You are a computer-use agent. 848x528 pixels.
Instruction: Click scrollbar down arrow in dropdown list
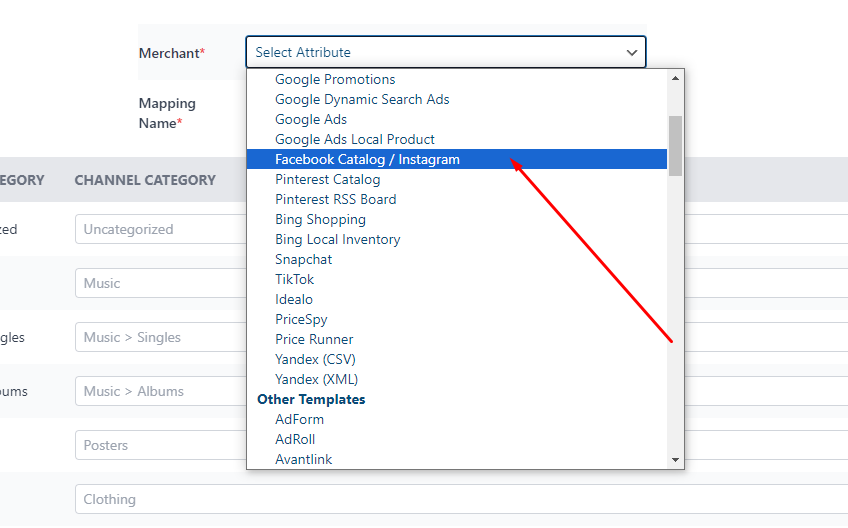coord(676,460)
